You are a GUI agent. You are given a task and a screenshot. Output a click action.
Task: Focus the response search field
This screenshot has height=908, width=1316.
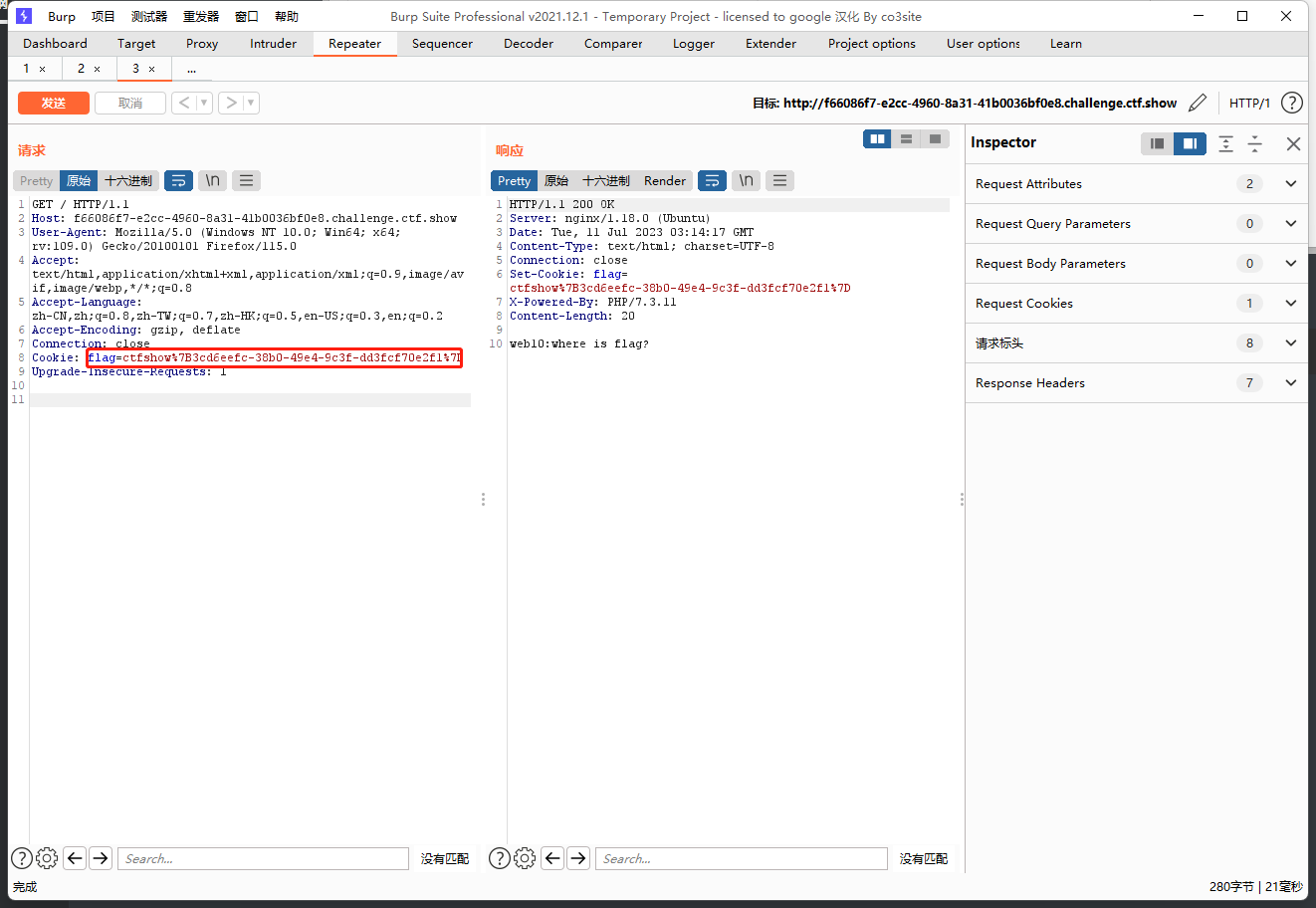click(742, 858)
